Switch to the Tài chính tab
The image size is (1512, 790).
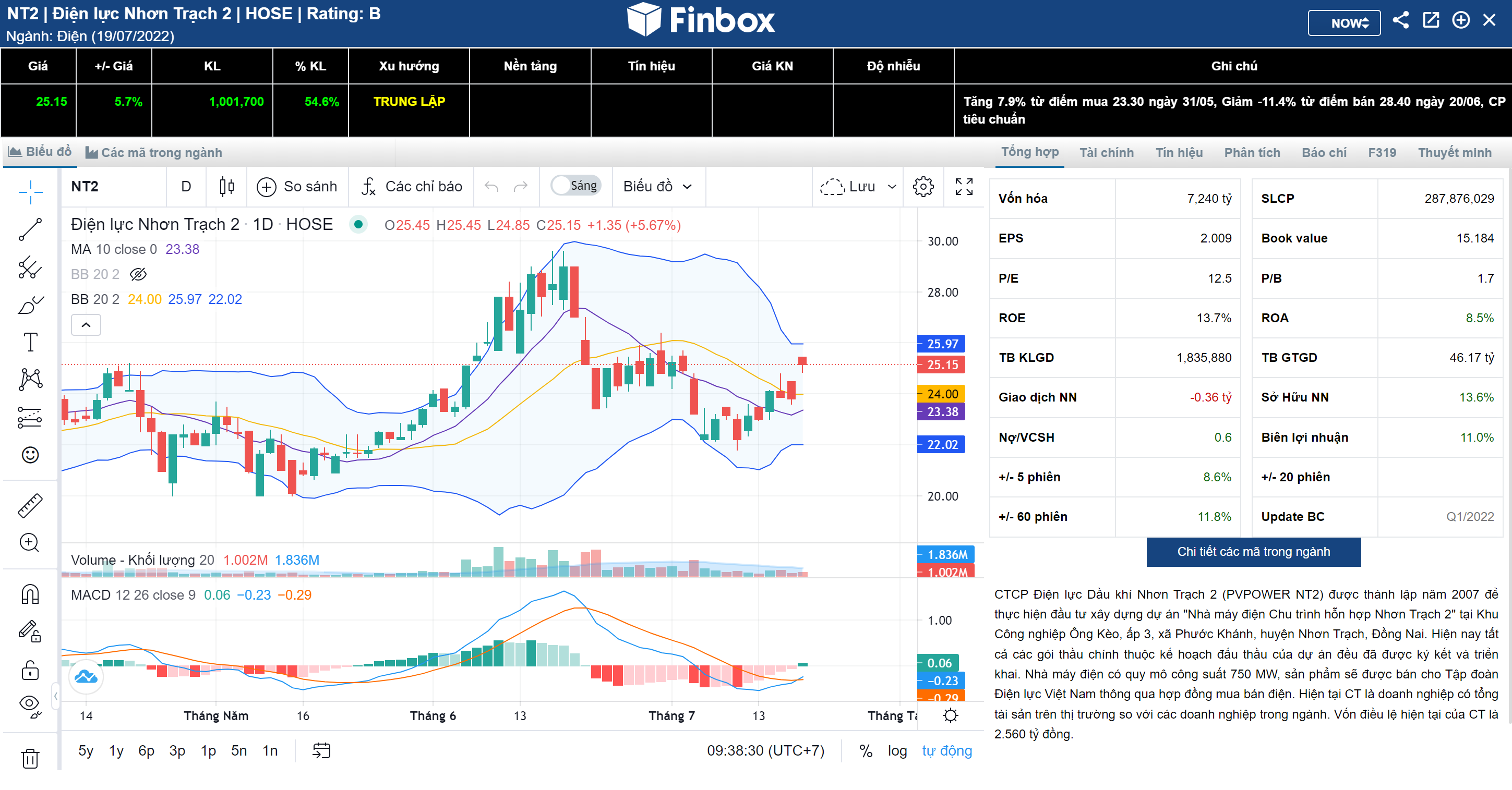click(1107, 152)
